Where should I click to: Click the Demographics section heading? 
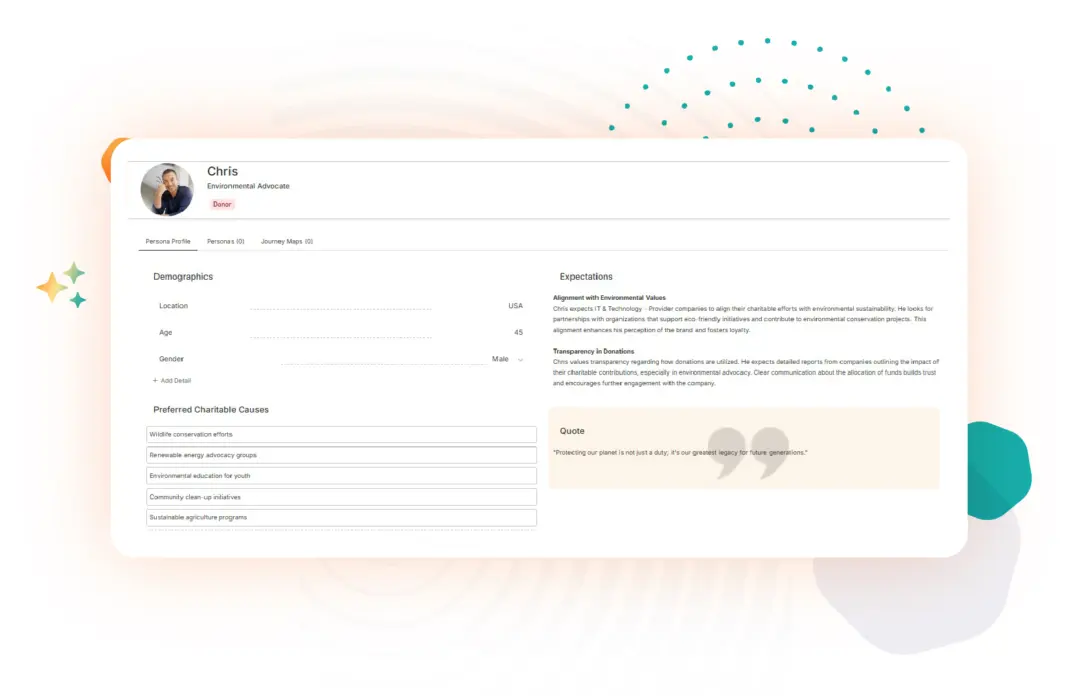click(183, 276)
